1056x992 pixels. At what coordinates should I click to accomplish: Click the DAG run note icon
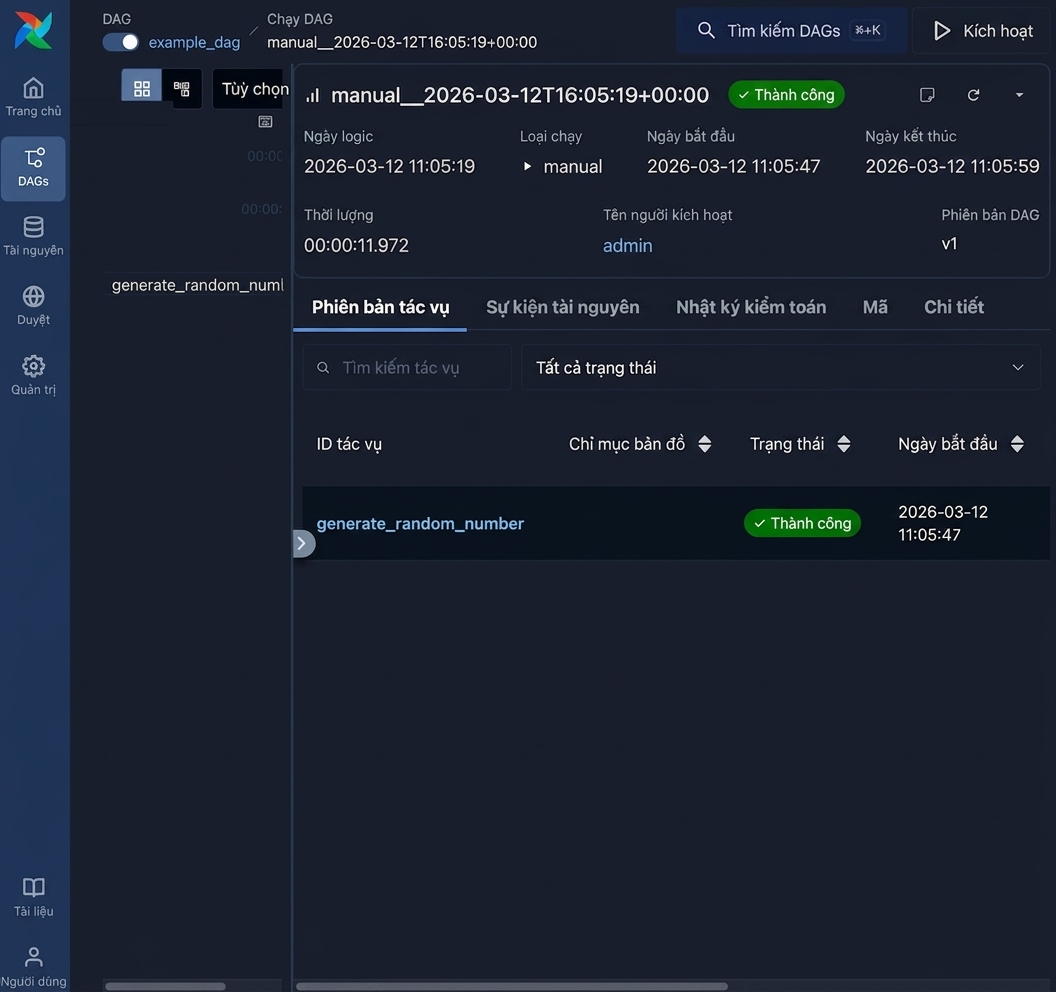pyautogui.click(x=927, y=95)
